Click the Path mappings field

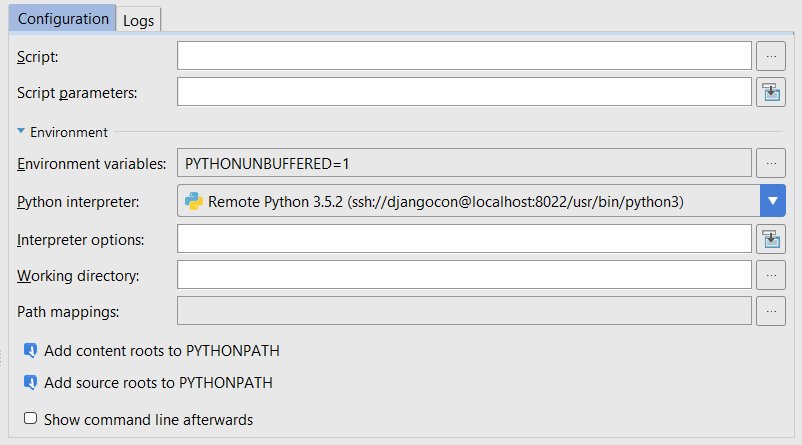point(464,310)
